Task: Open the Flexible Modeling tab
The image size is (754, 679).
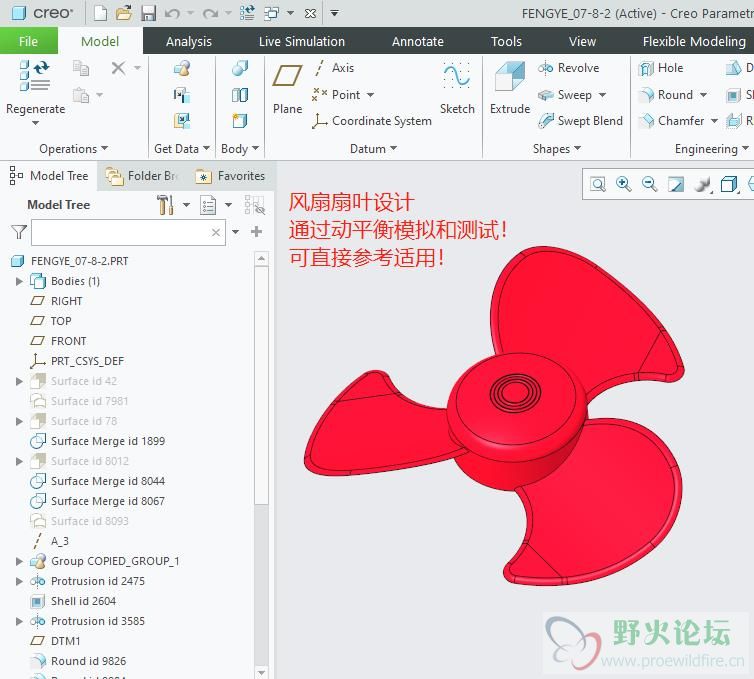Action: 694,41
